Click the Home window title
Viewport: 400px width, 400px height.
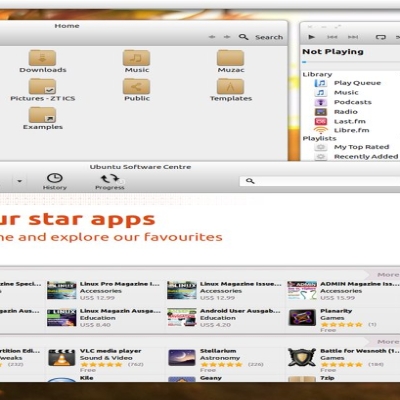tap(67, 26)
